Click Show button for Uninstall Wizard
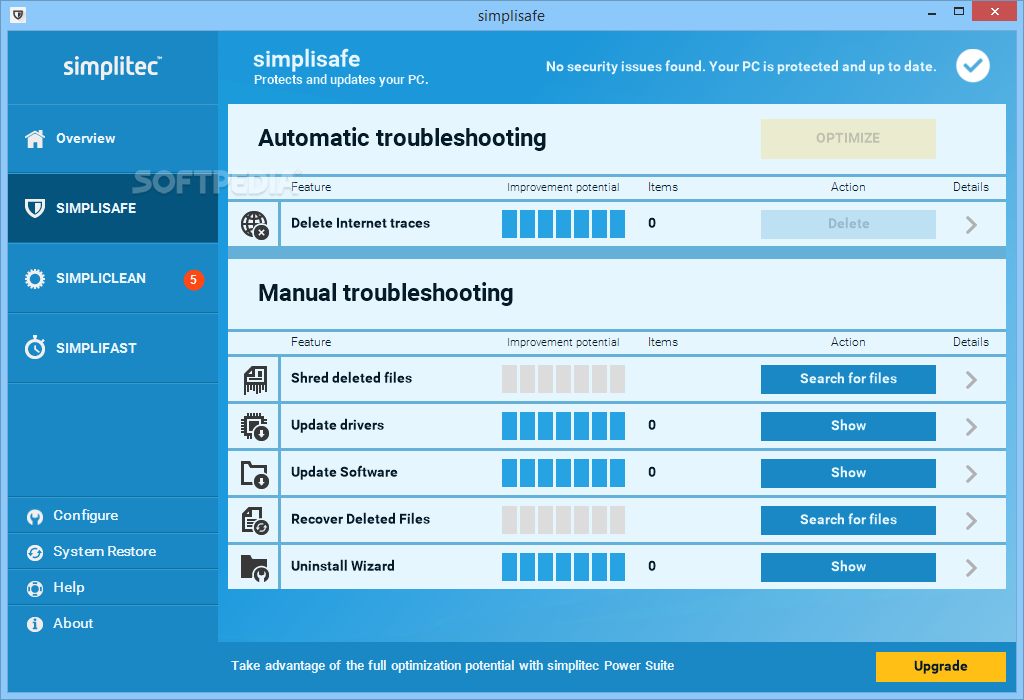The width and height of the screenshot is (1024, 700). point(848,567)
